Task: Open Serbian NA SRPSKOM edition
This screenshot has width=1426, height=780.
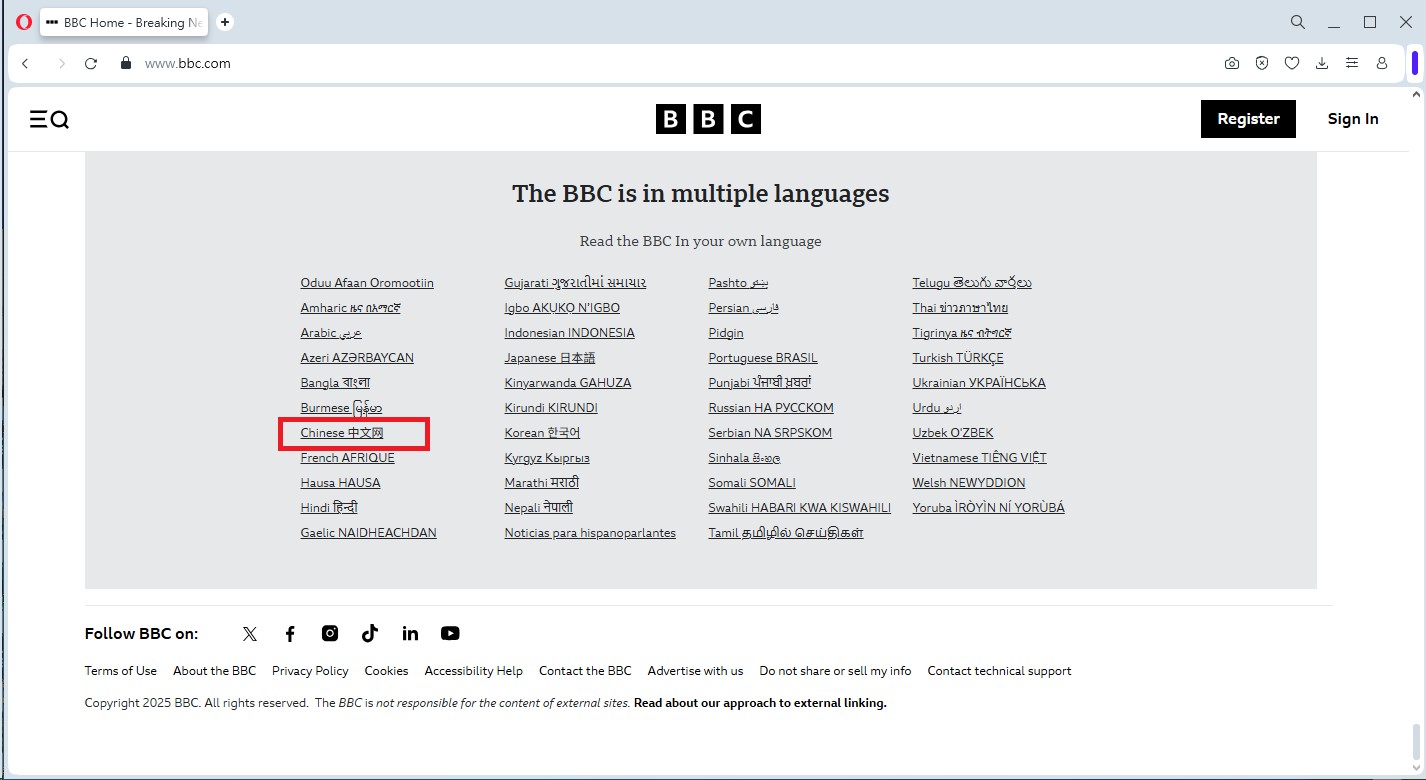Action: click(770, 433)
